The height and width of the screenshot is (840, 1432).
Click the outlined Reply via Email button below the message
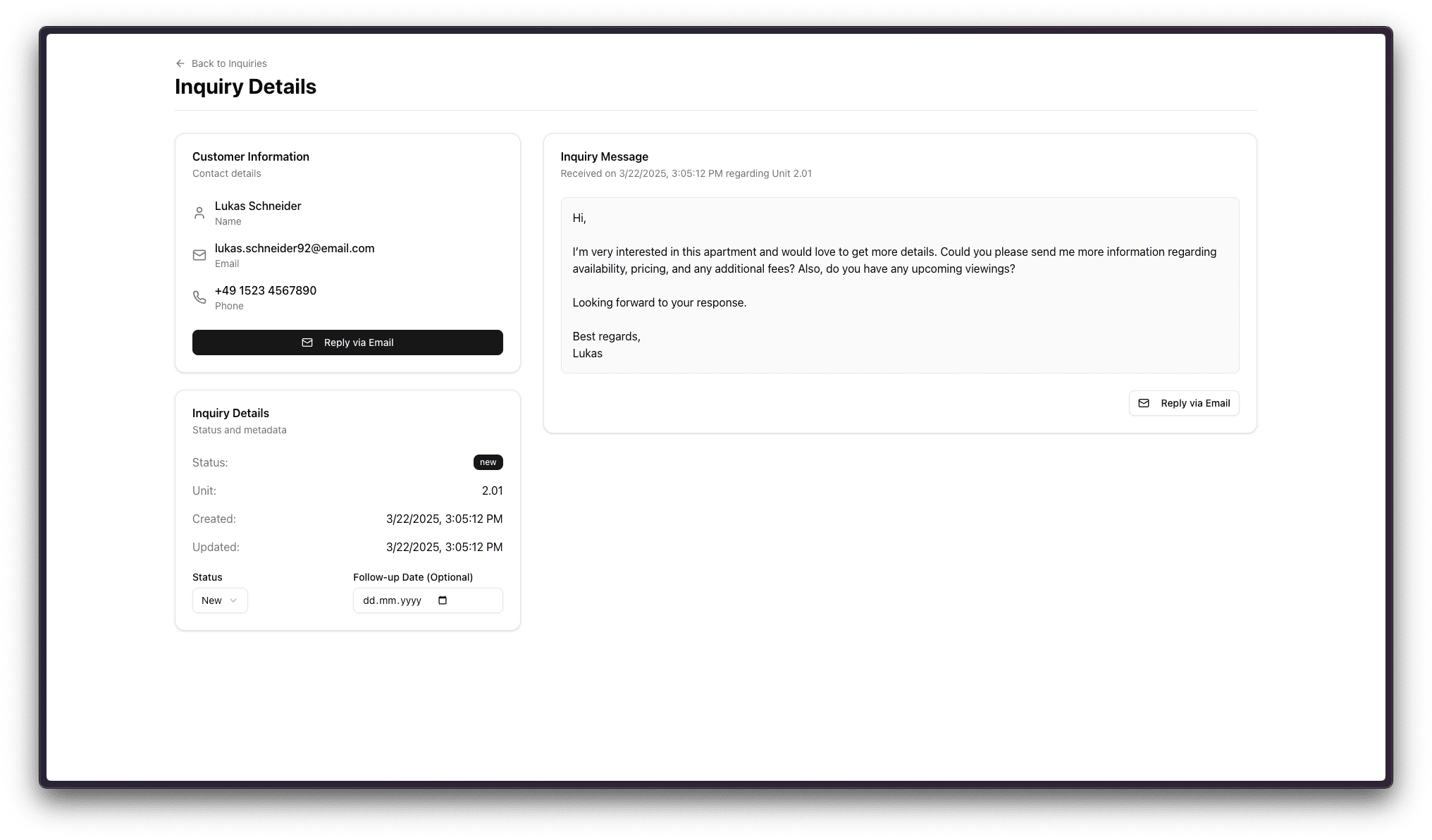click(1184, 403)
